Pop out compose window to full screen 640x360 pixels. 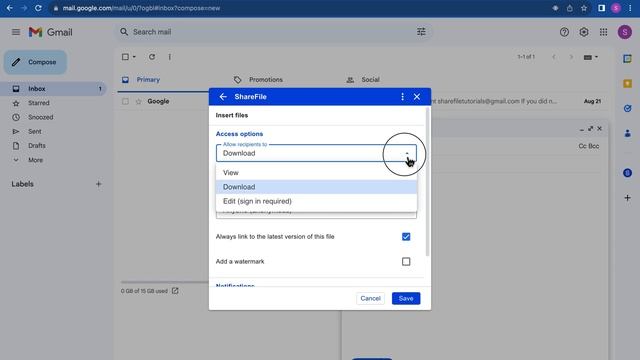(591, 129)
